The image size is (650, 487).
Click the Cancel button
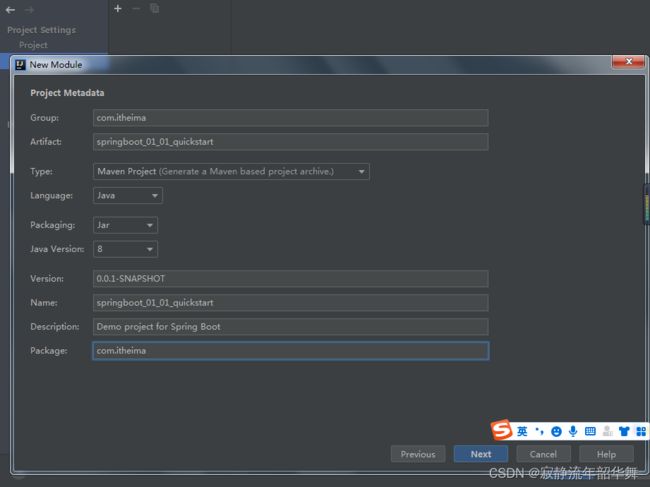pos(543,454)
